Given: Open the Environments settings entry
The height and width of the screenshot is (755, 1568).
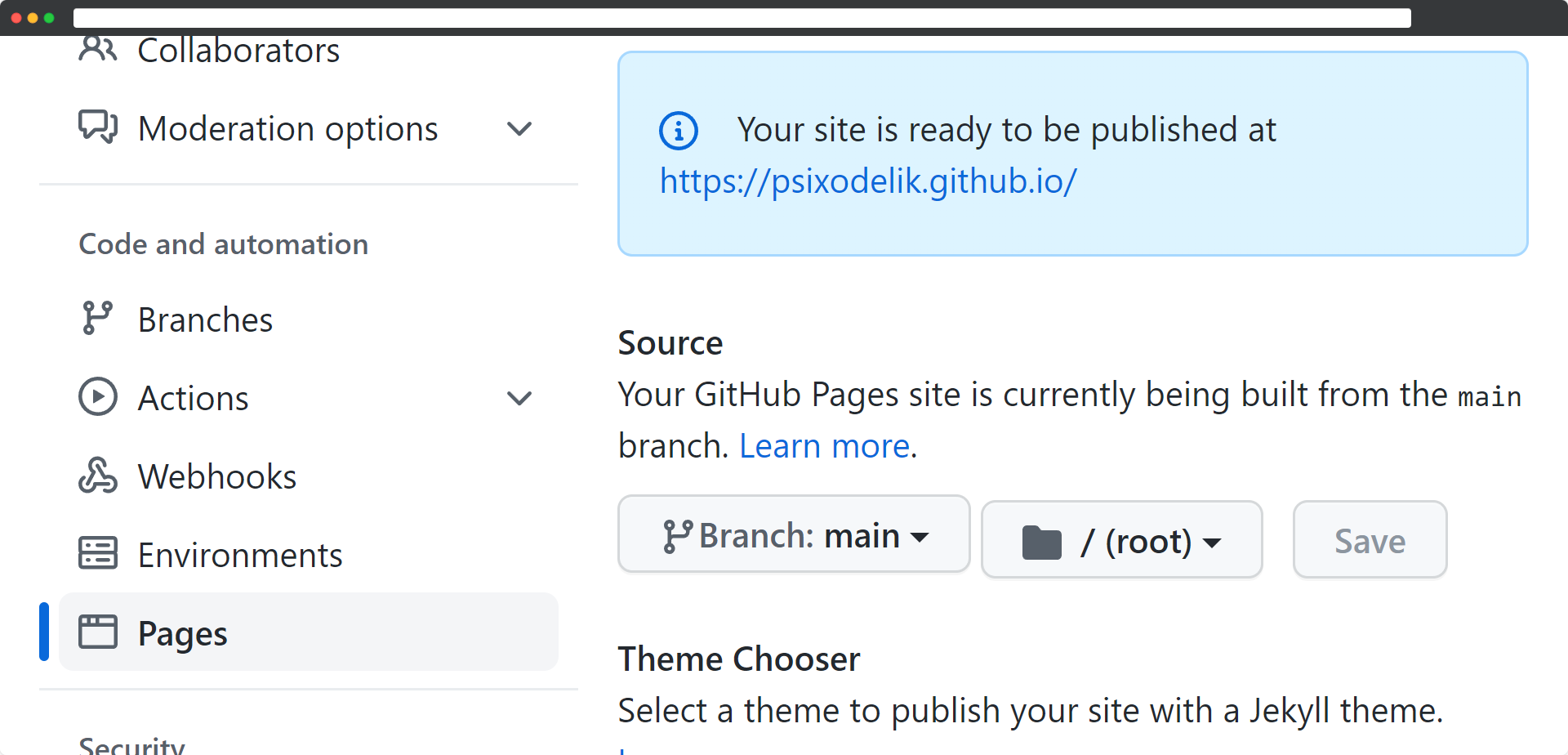Looking at the screenshot, I should click(x=240, y=554).
